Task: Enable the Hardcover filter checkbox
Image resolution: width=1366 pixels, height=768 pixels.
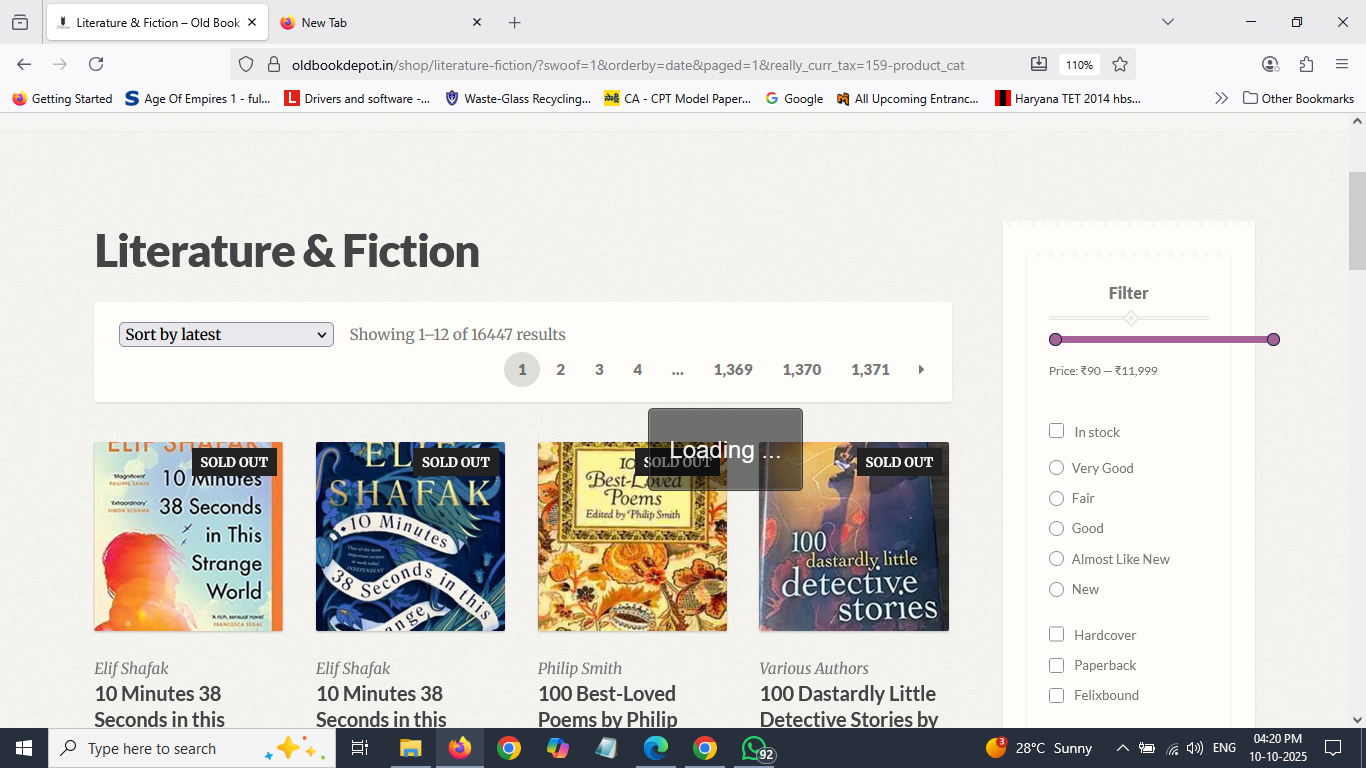Action: click(x=1056, y=634)
